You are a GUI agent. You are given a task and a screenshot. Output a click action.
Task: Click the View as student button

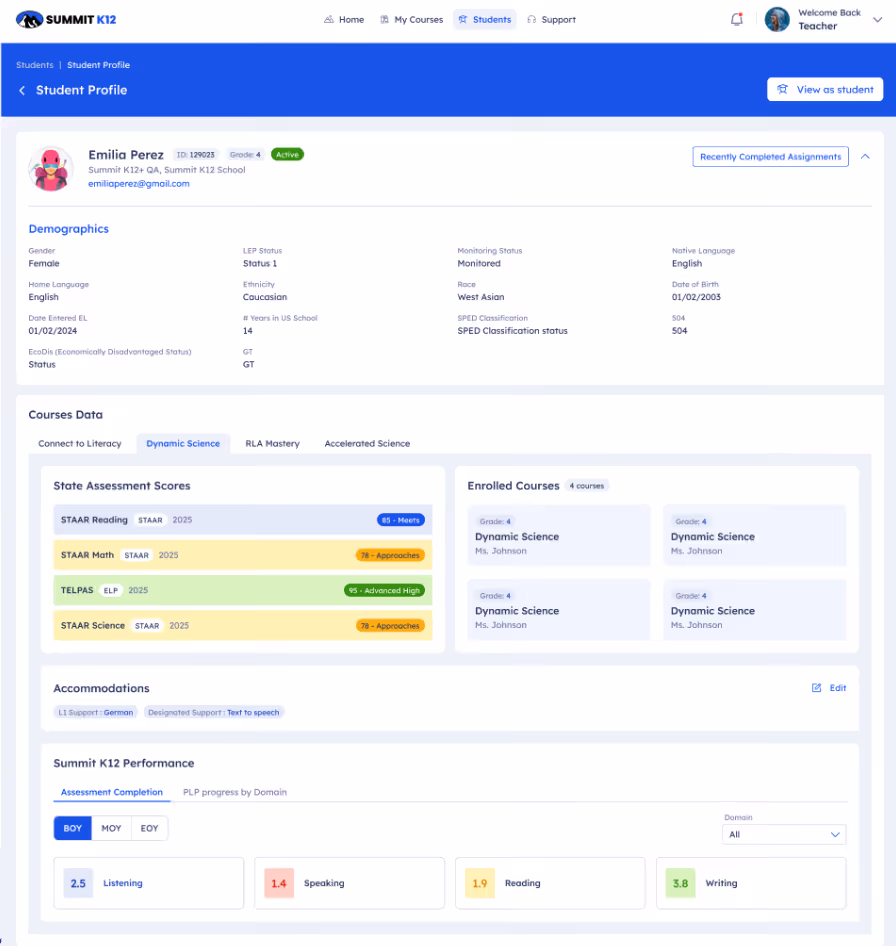(x=825, y=89)
